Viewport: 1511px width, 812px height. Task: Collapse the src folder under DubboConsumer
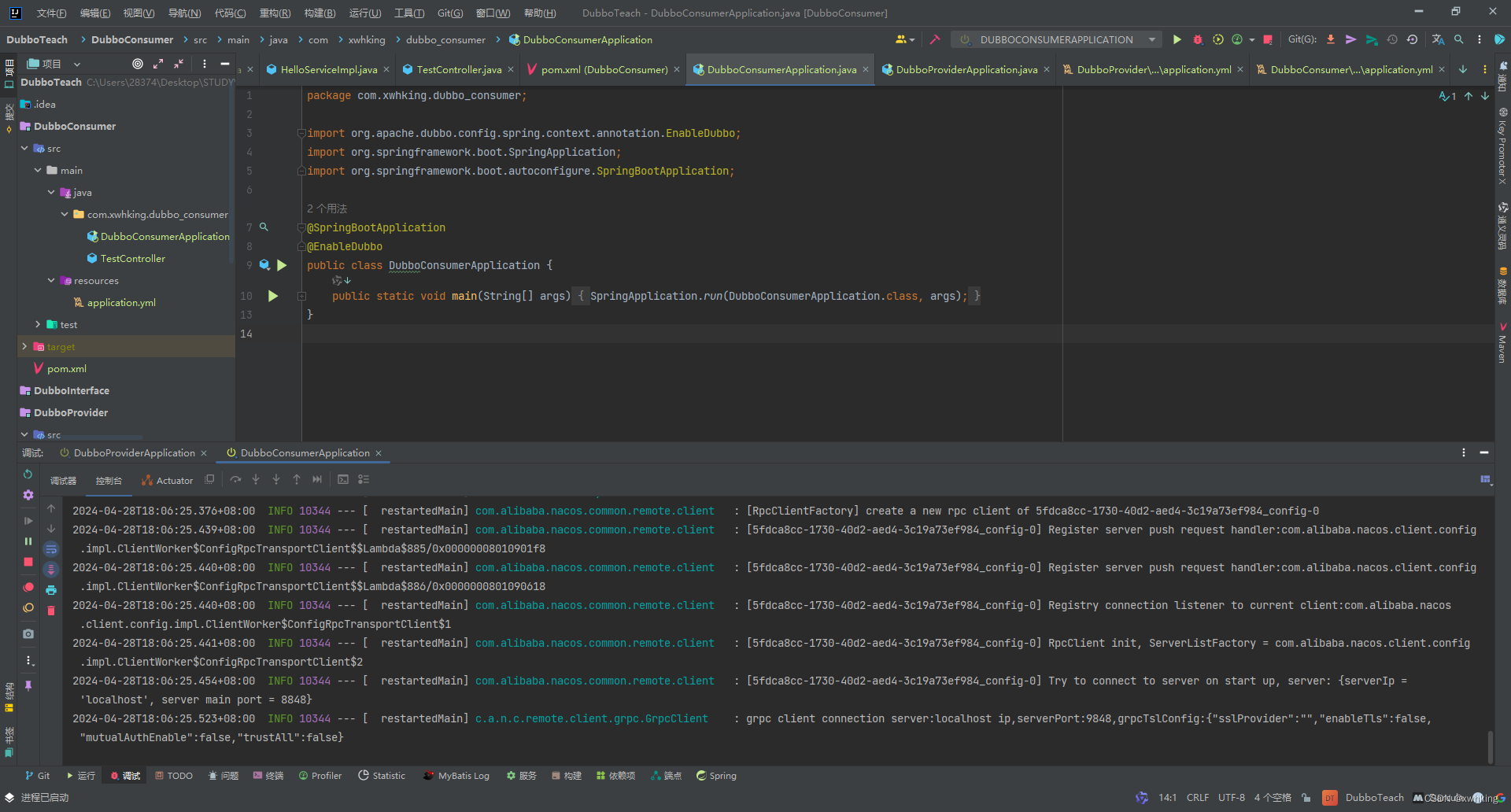[x=24, y=148]
